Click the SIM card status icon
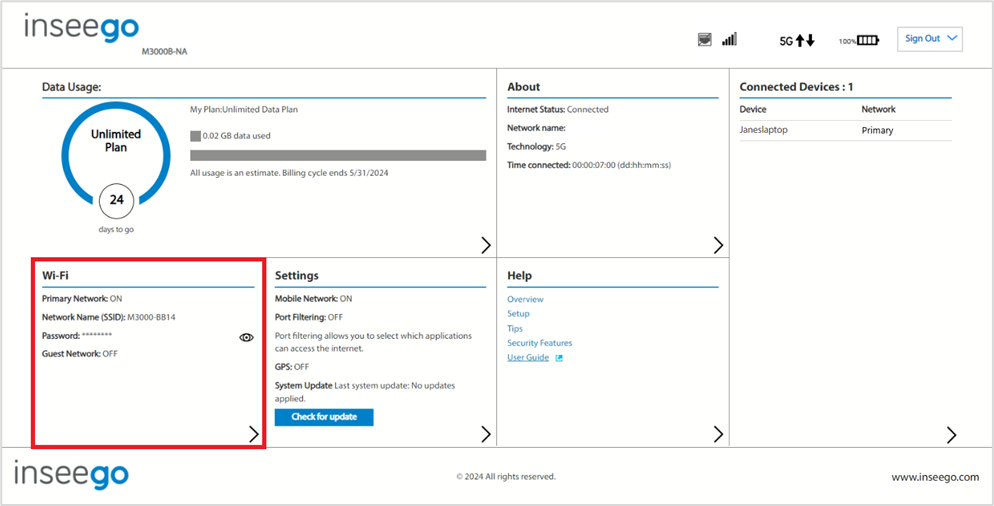This screenshot has width=994, height=506. 704,40
